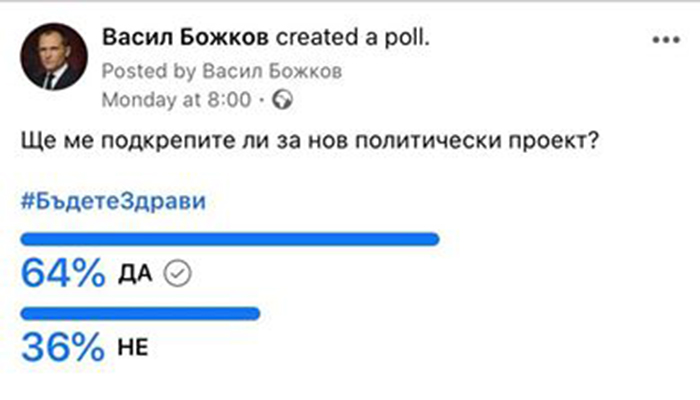700x400 pixels.
Task: Click the 36% percentage number
Action: click(x=63, y=347)
